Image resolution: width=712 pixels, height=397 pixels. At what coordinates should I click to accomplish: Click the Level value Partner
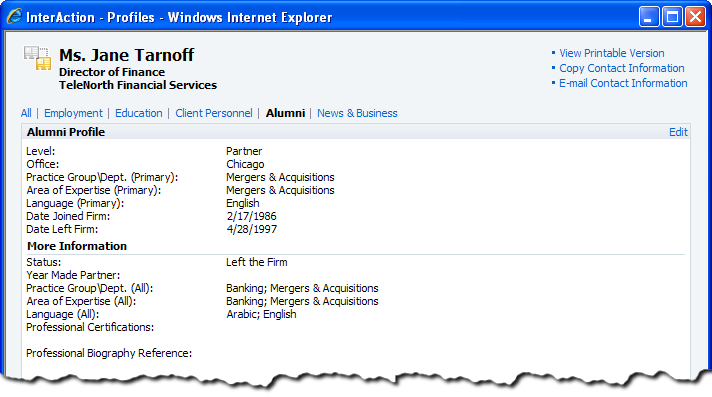244,151
